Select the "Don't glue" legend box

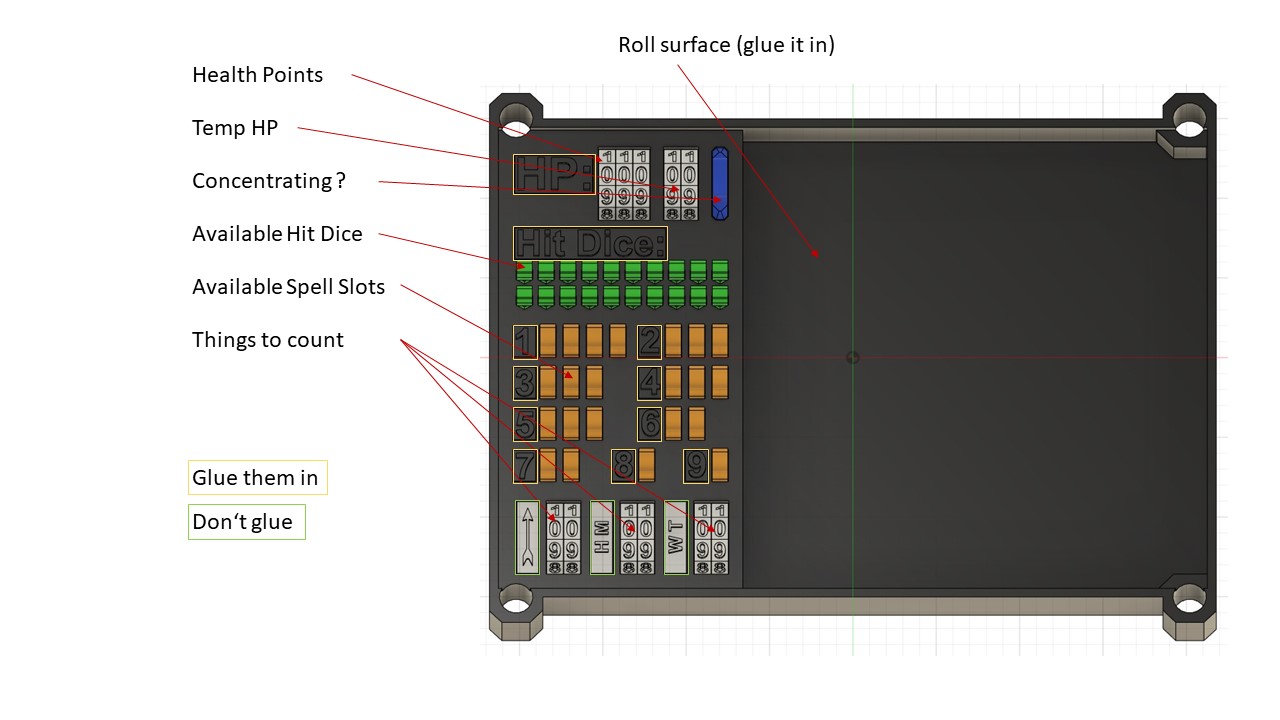(x=246, y=522)
